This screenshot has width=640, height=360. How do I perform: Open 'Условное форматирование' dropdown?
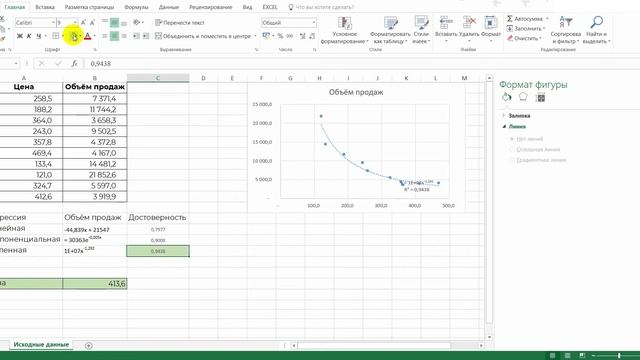(x=344, y=31)
